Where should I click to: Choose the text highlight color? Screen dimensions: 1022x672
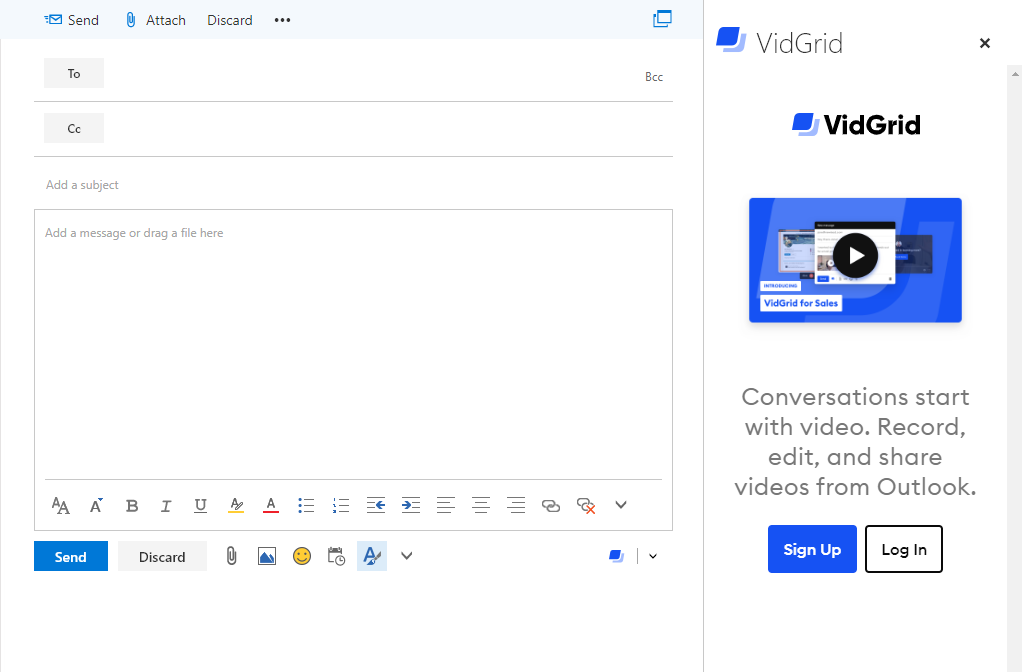[x=236, y=505]
